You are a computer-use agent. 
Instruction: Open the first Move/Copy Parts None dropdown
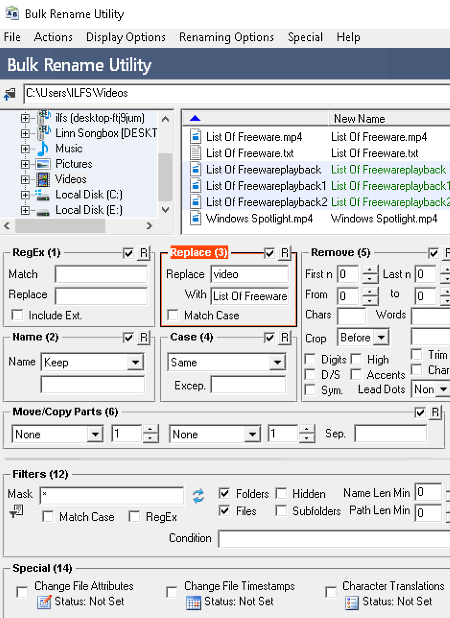tap(95, 434)
